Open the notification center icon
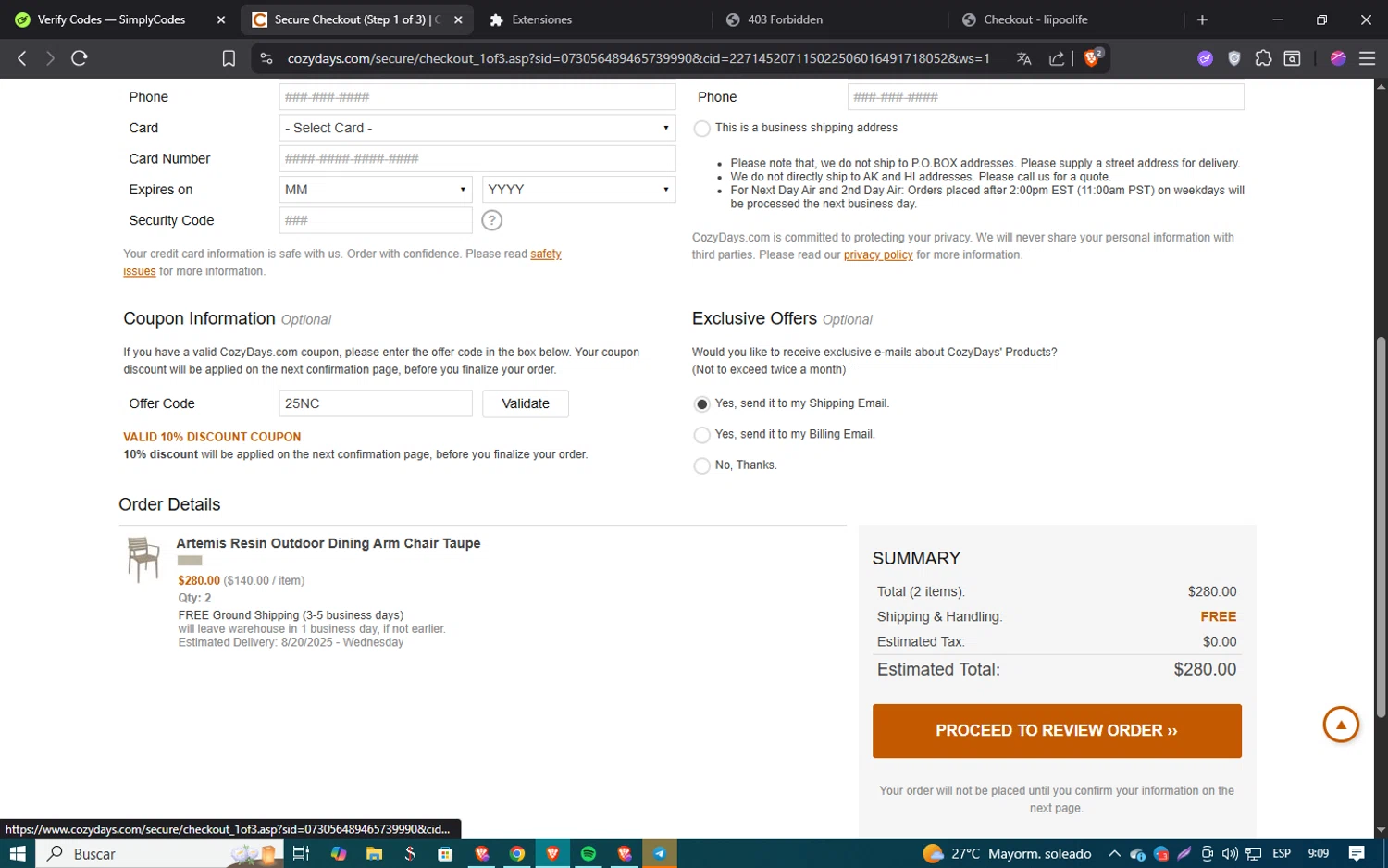 coord(1357,853)
